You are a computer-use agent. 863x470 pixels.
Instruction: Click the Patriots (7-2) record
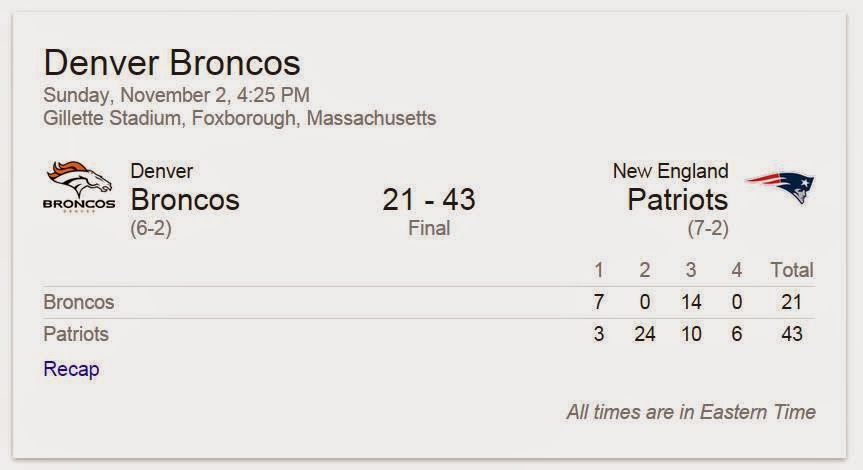pos(707,228)
